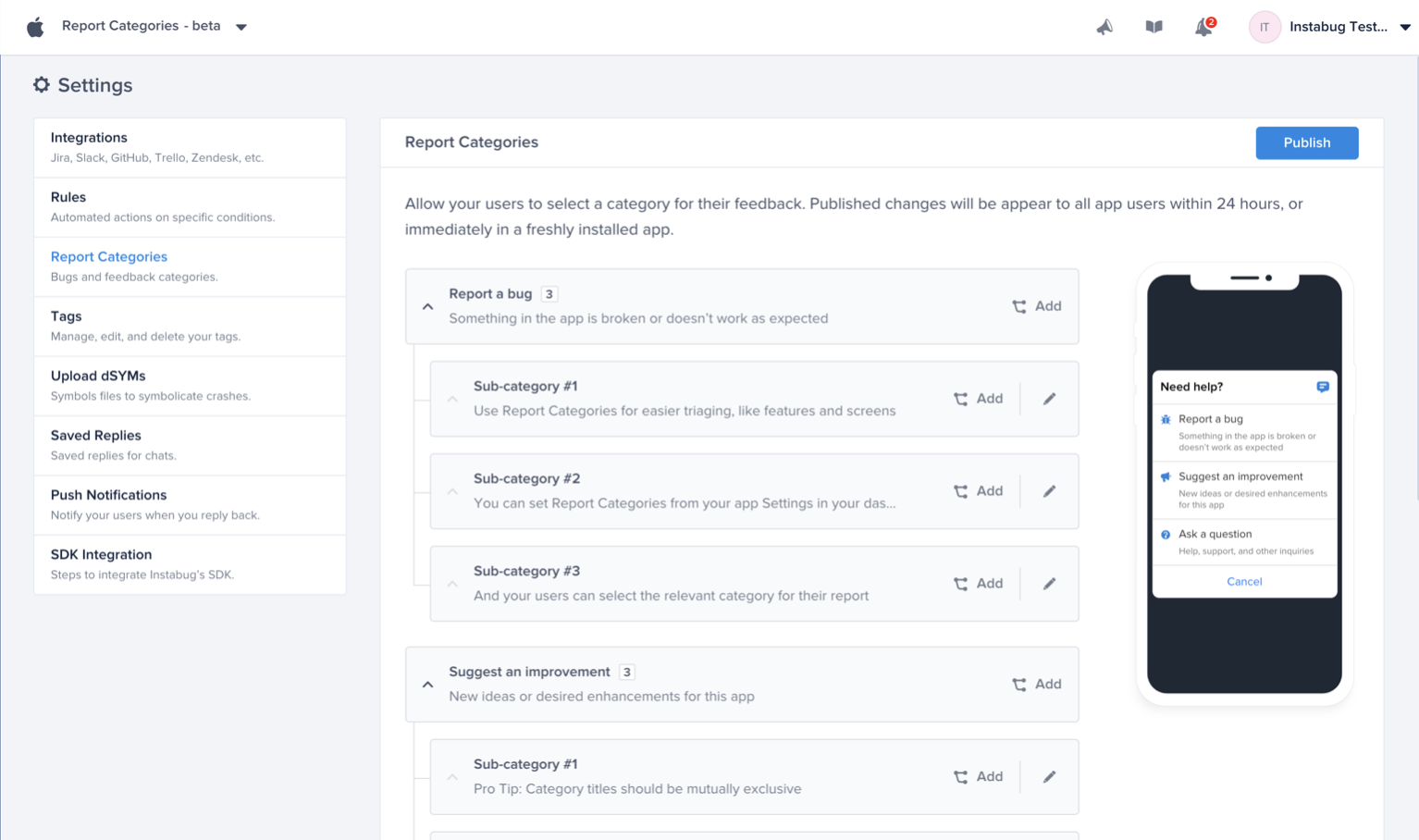Click the Settings gear icon

pyautogui.click(x=42, y=85)
